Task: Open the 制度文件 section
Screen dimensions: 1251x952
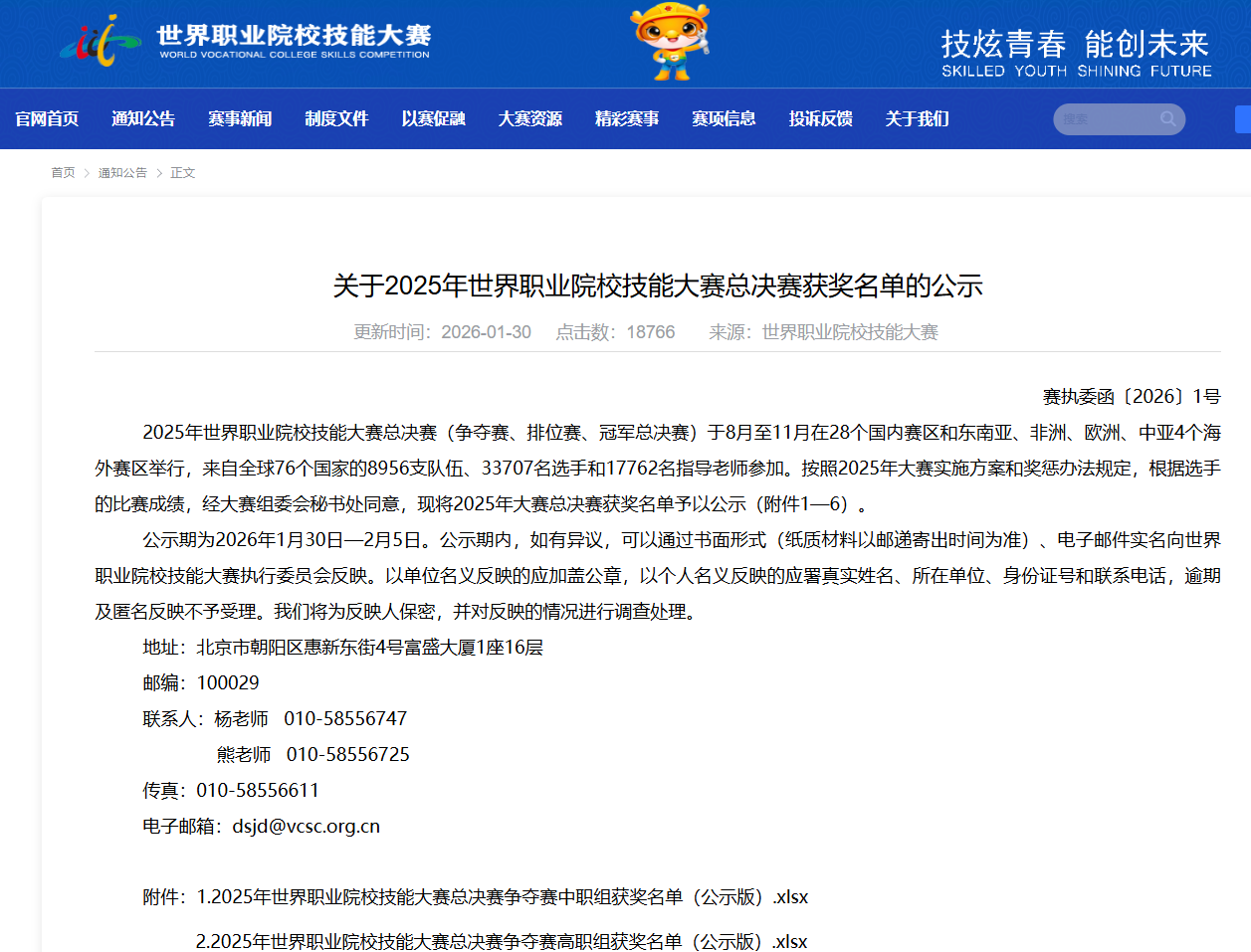Action: click(x=336, y=118)
